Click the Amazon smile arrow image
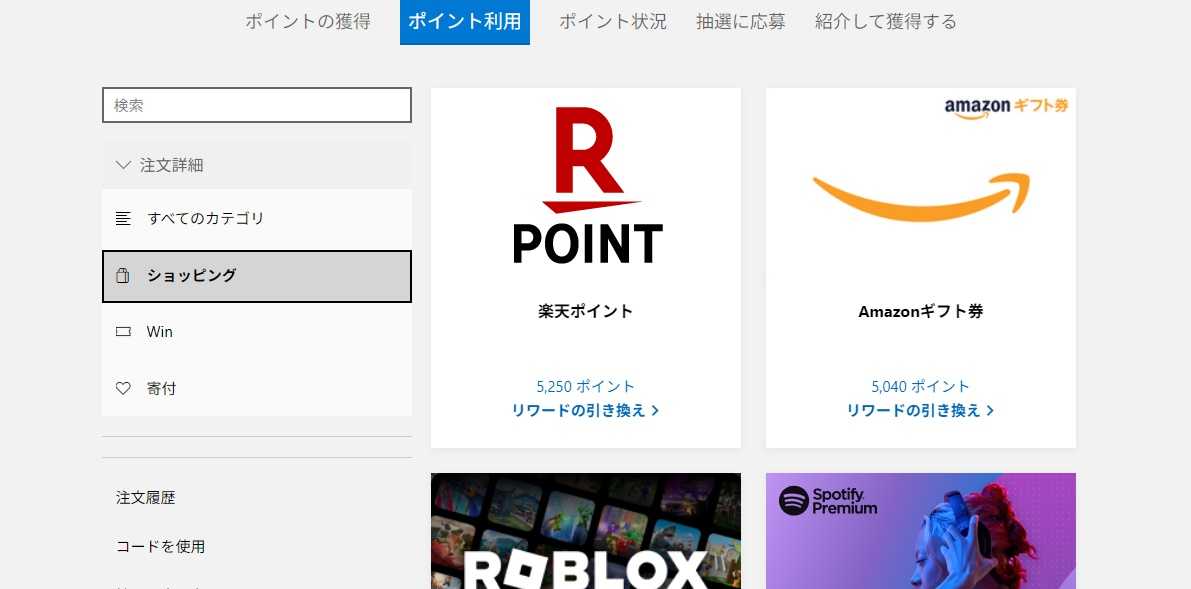1191x589 pixels. coord(921,198)
